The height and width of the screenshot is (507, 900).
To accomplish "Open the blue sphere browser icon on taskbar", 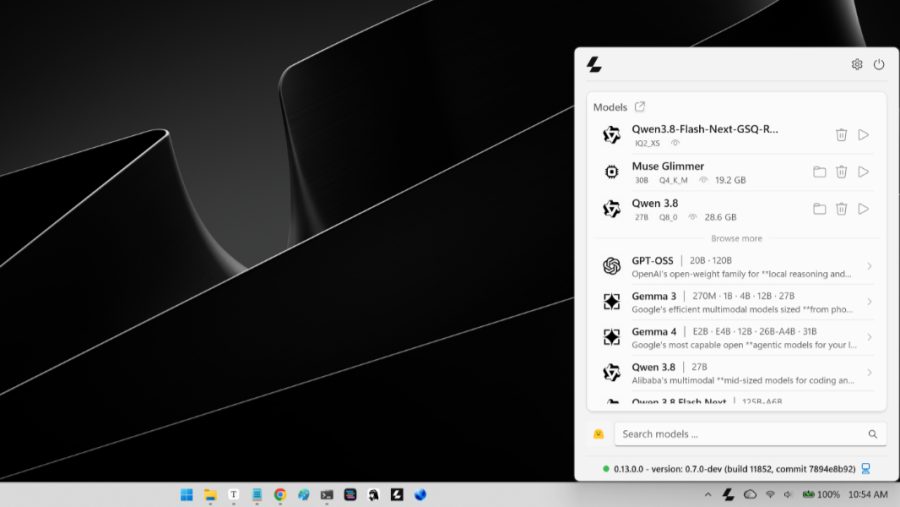I will [x=420, y=495].
